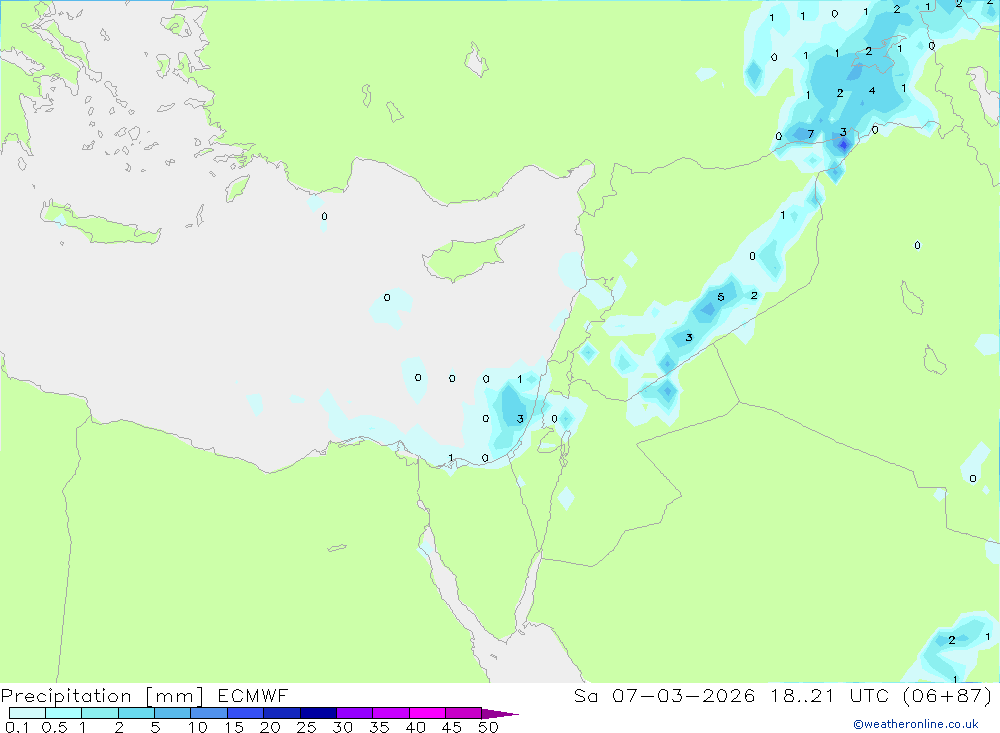The image size is (1000, 733).
Task: Click the '7' precipitation value on the map
Action: coord(811,134)
